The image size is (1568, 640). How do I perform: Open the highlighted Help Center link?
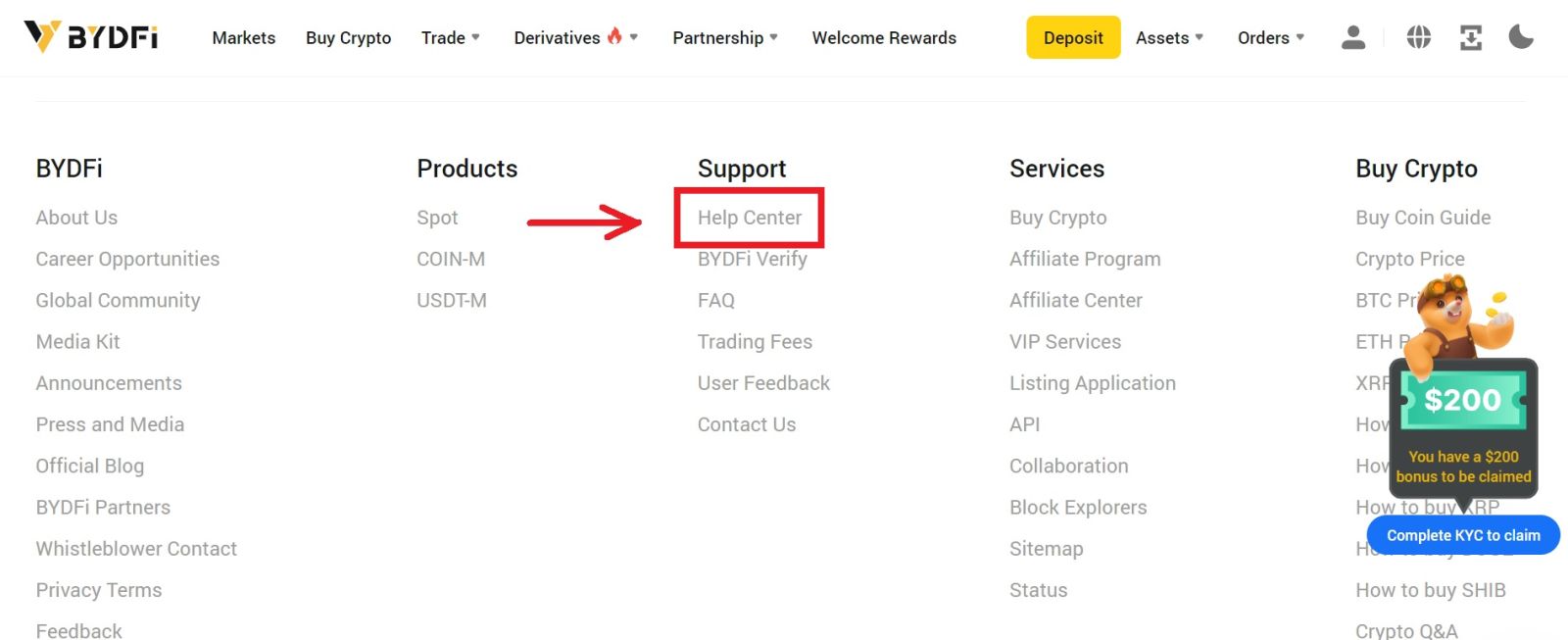coord(749,218)
